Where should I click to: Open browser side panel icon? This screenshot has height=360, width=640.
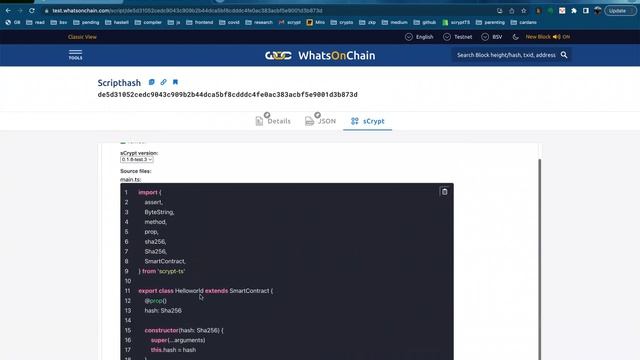[x=586, y=11]
